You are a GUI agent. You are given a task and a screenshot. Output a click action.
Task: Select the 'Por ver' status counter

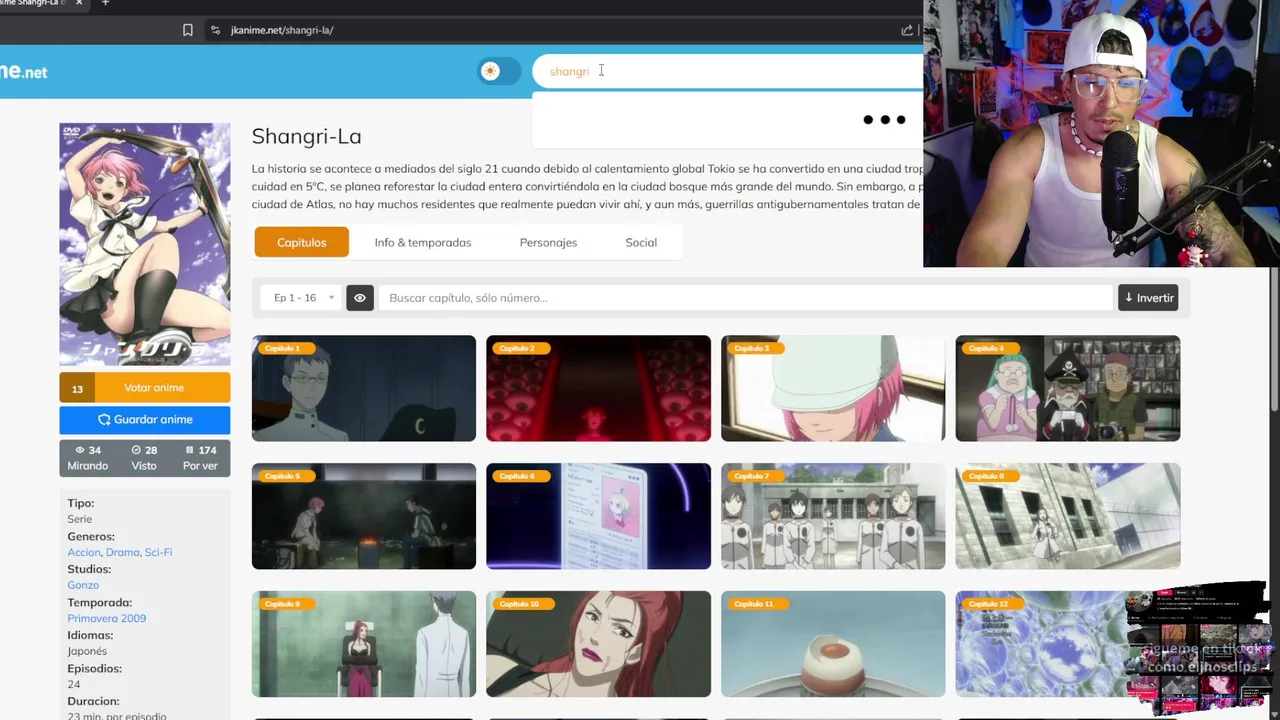coord(200,458)
